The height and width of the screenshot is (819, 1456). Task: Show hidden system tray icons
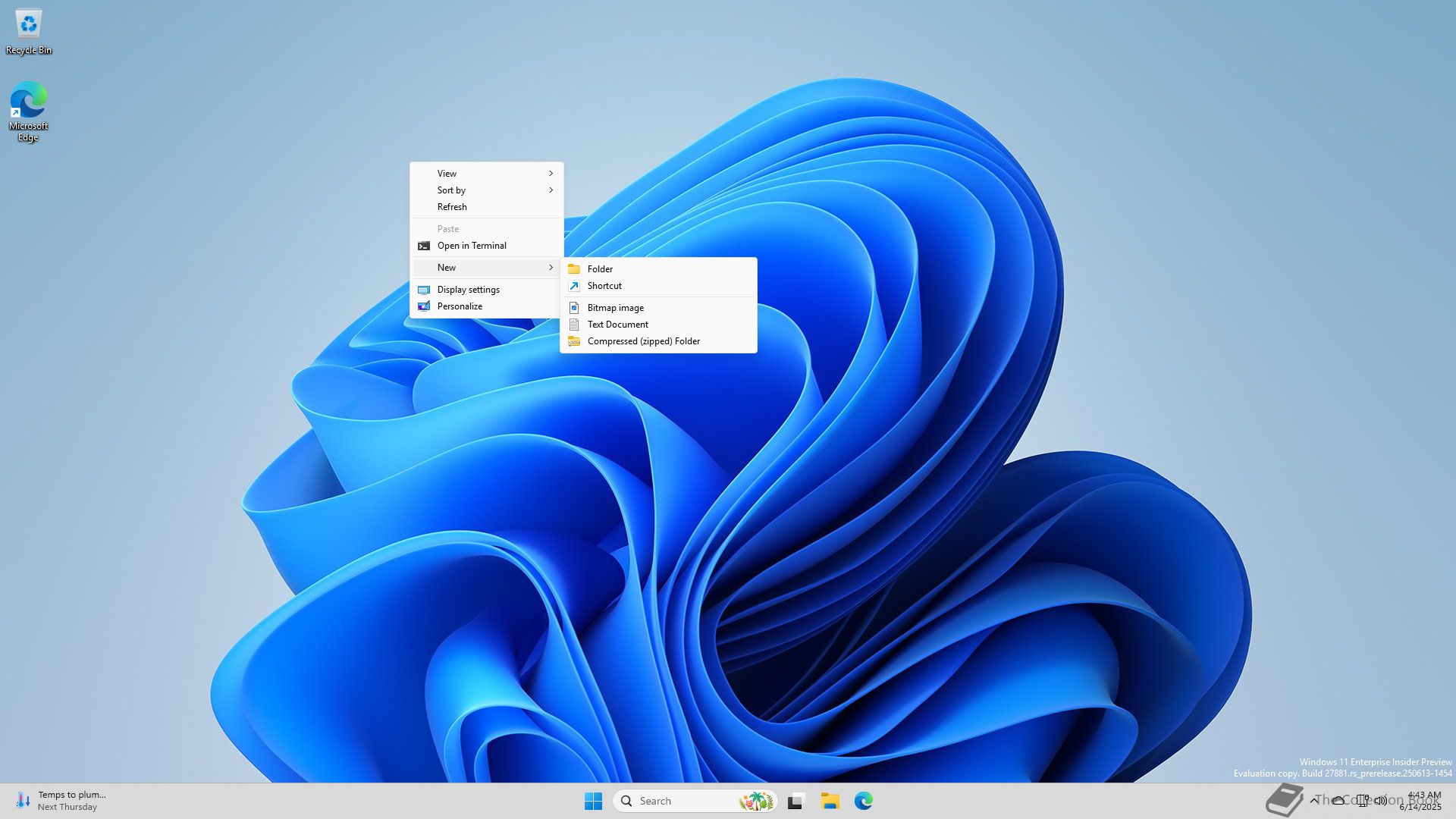tap(1313, 800)
